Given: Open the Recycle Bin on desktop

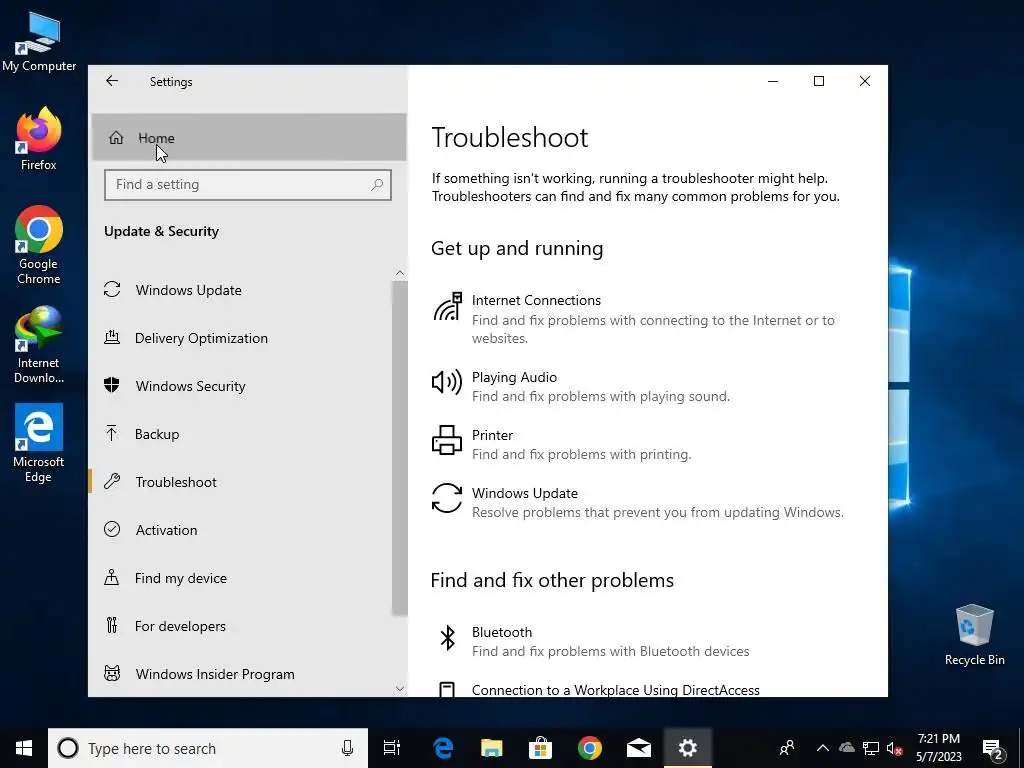Looking at the screenshot, I should (974, 635).
